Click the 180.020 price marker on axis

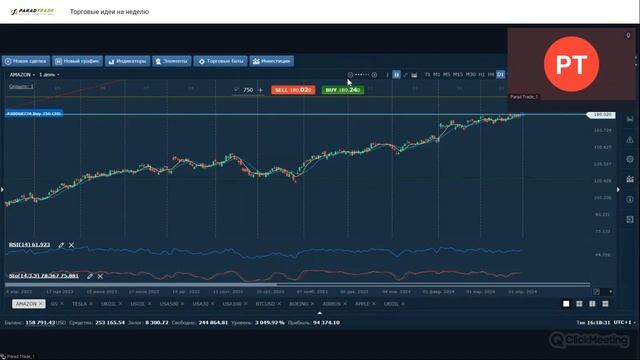coord(601,115)
